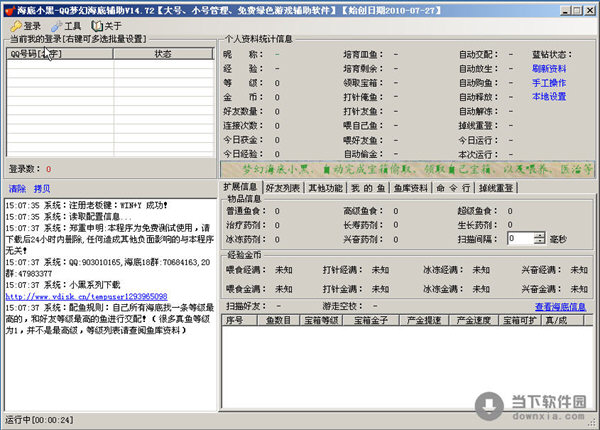
Task: Select the 命令行 tab
Action: point(450,187)
